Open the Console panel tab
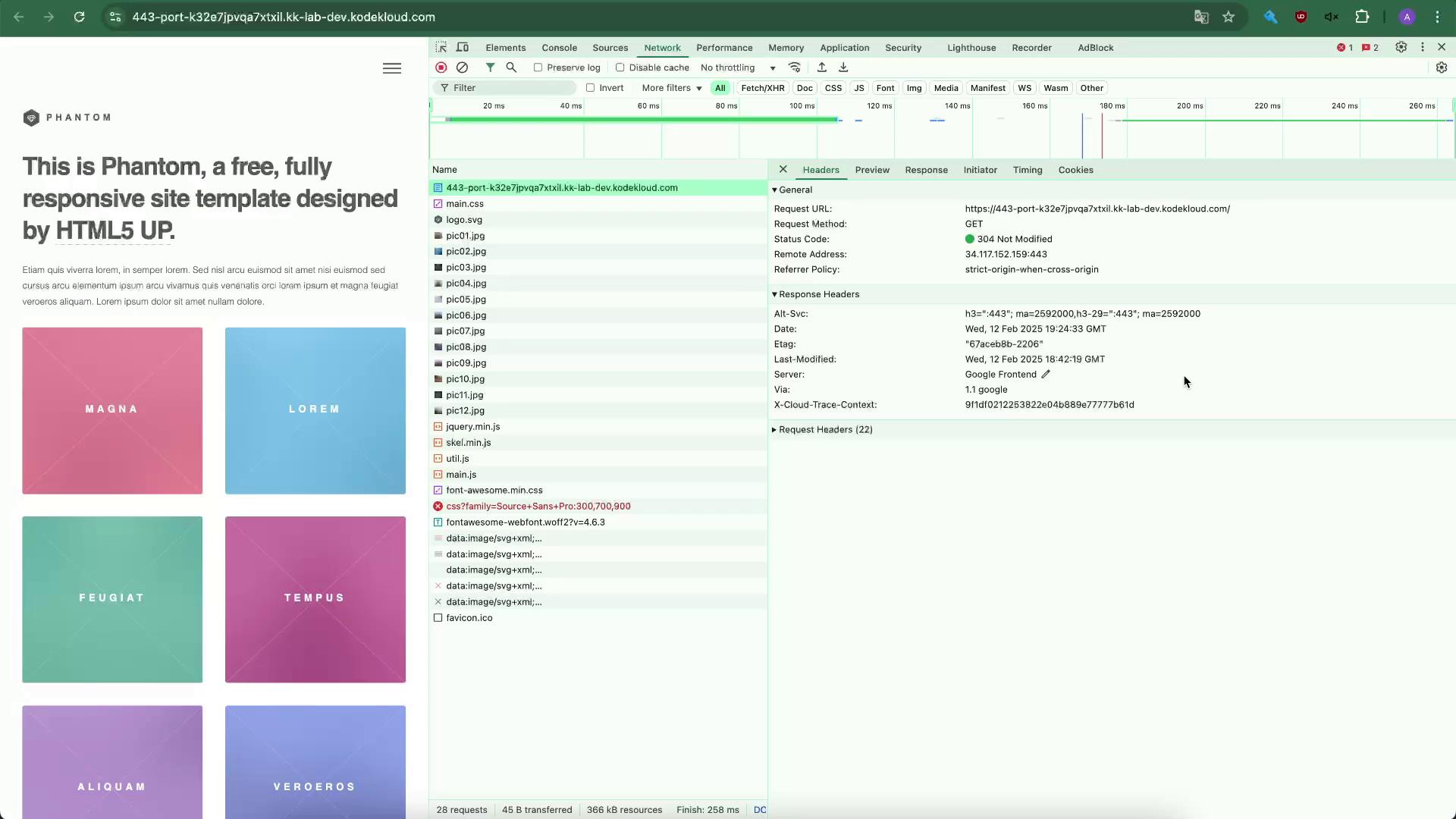 tap(559, 48)
